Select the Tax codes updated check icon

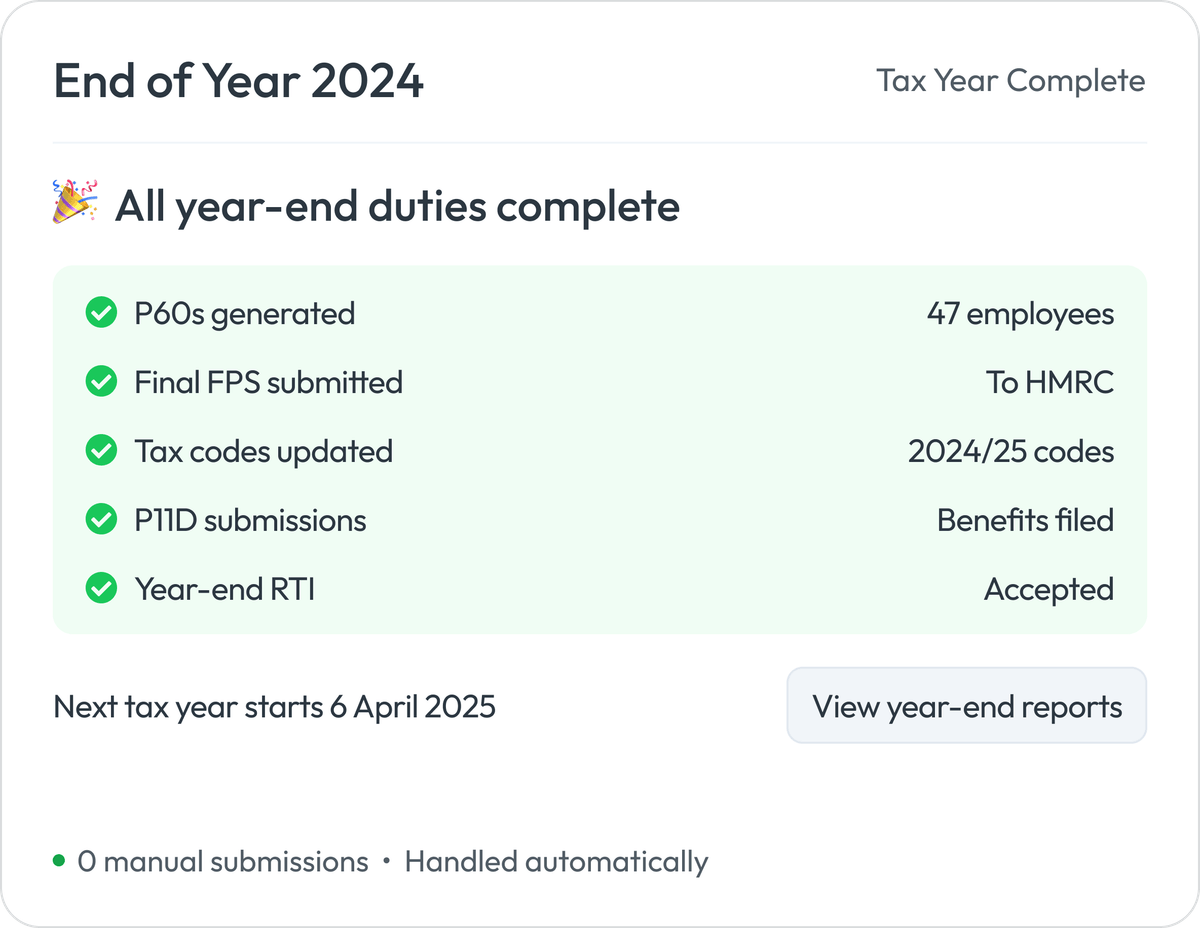(101, 450)
